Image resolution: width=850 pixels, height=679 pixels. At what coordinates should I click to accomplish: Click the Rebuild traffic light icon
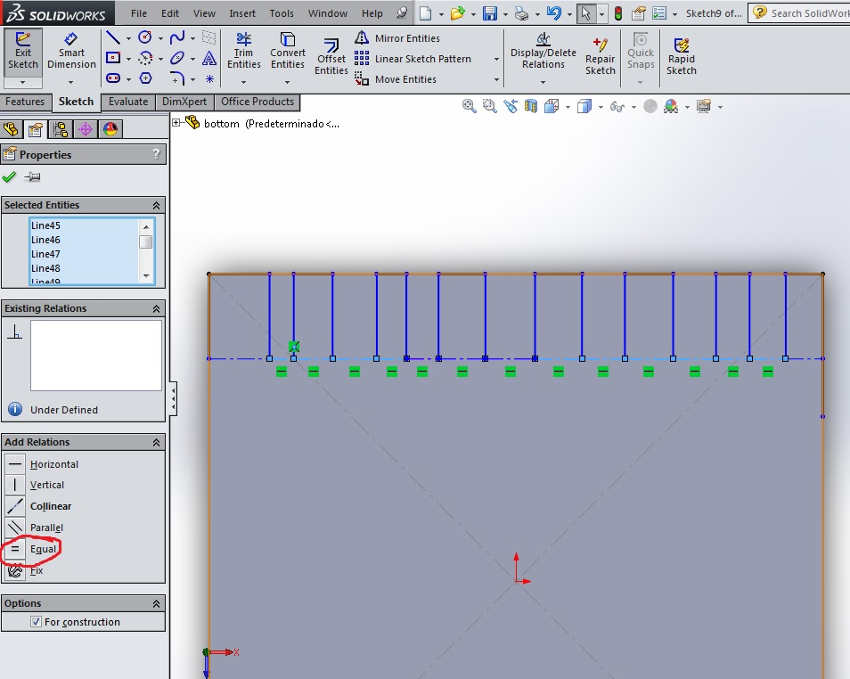click(x=618, y=13)
